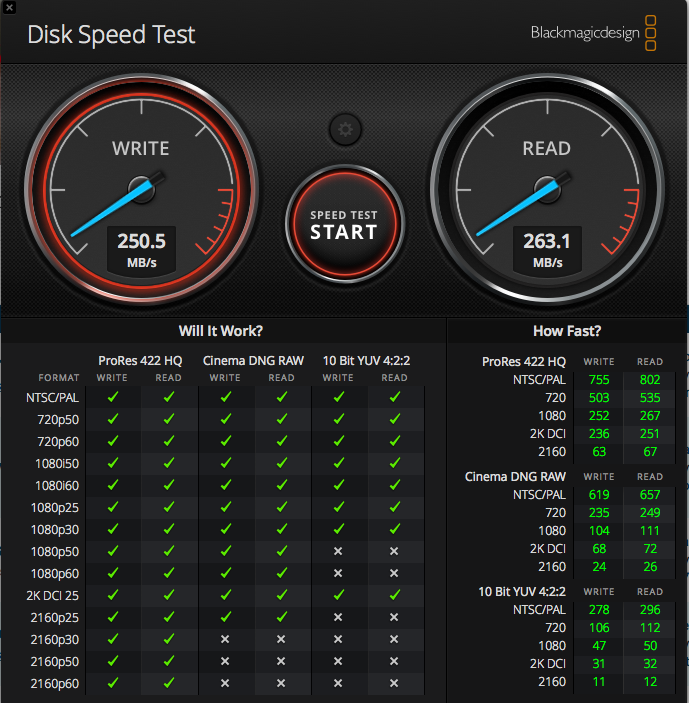Screen dimensions: 689x703
Task: Click the 720p50 format row label
Action: [58, 420]
